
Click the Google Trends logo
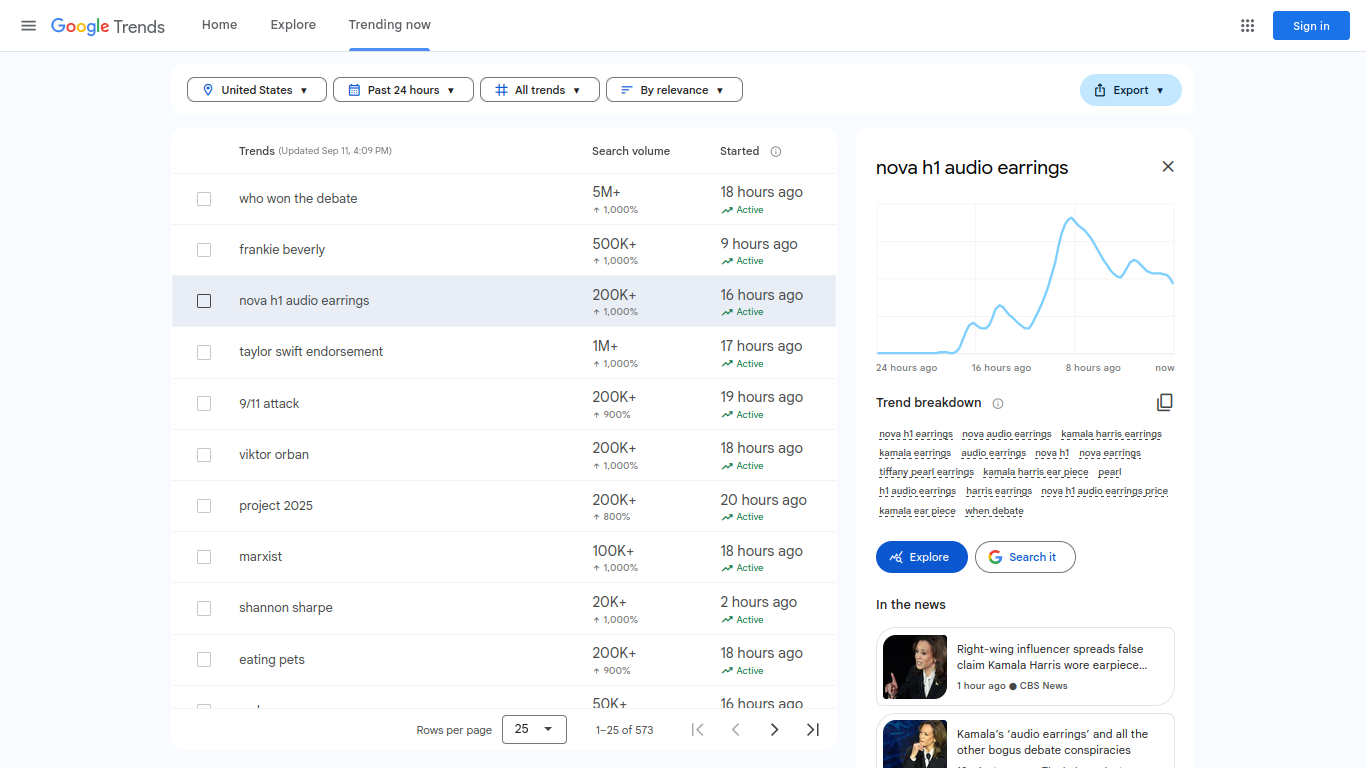108,26
